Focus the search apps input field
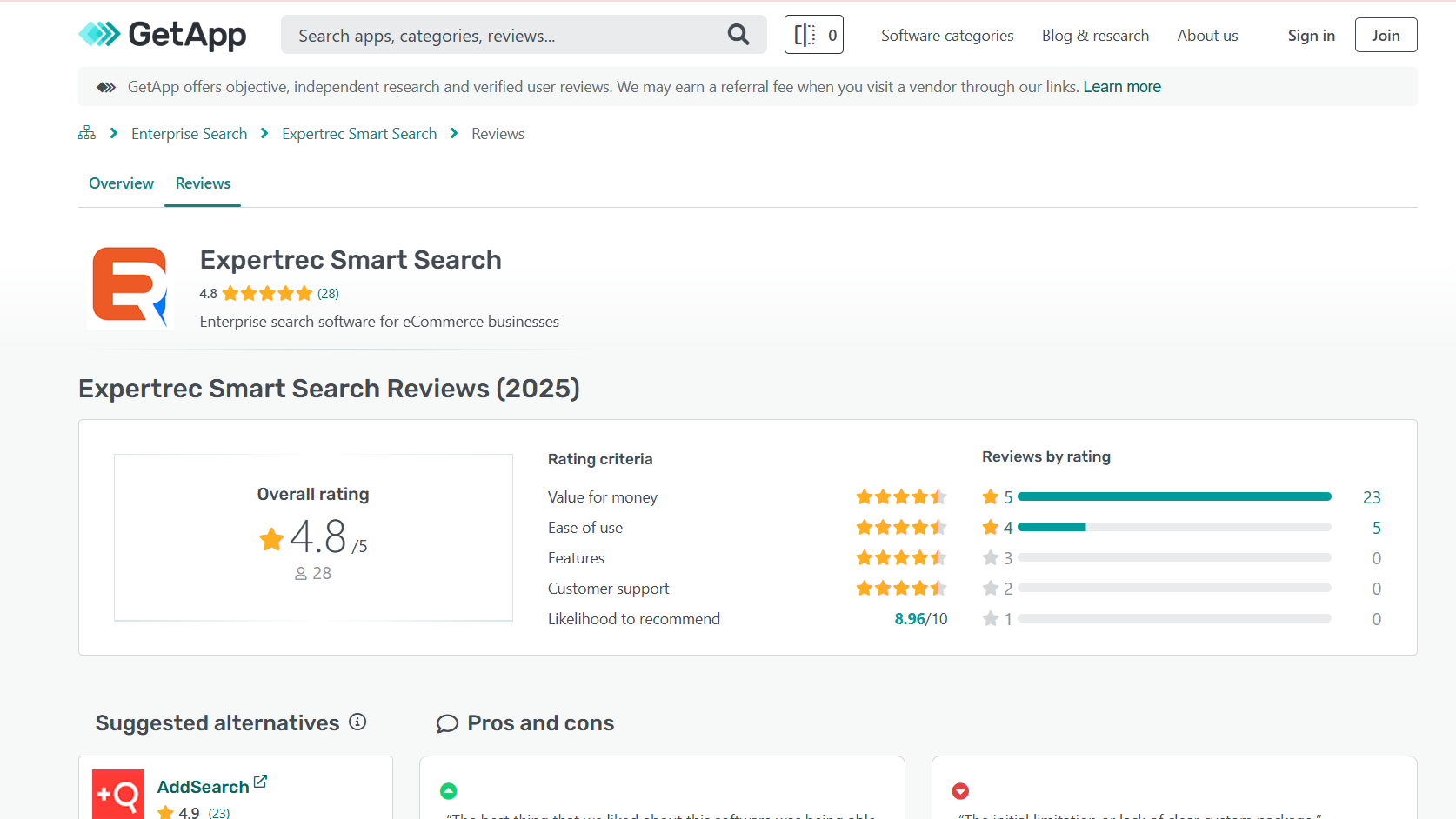This screenshot has width=1456, height=819. pyautogui.click(x=504, y=36)
